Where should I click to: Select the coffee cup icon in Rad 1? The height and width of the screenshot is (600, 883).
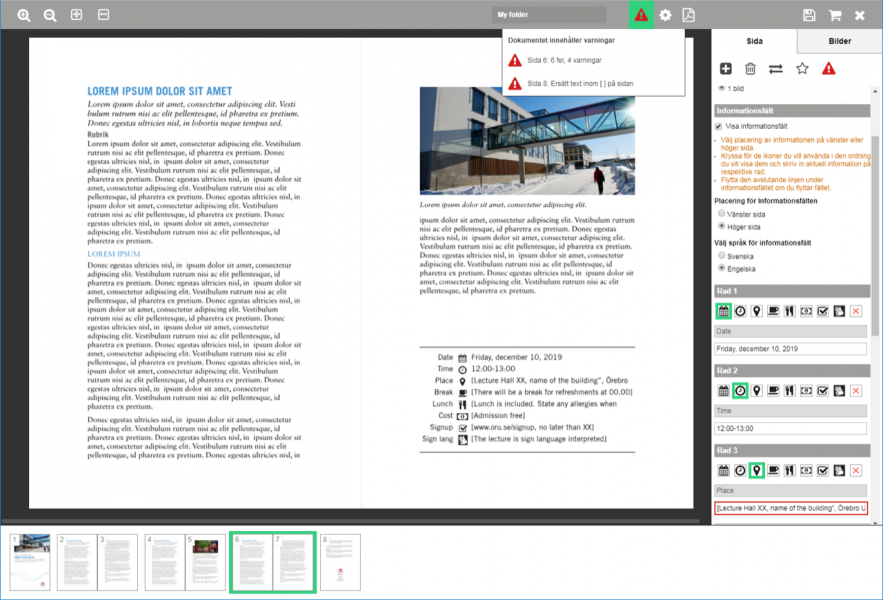click(x=773, y=311)
